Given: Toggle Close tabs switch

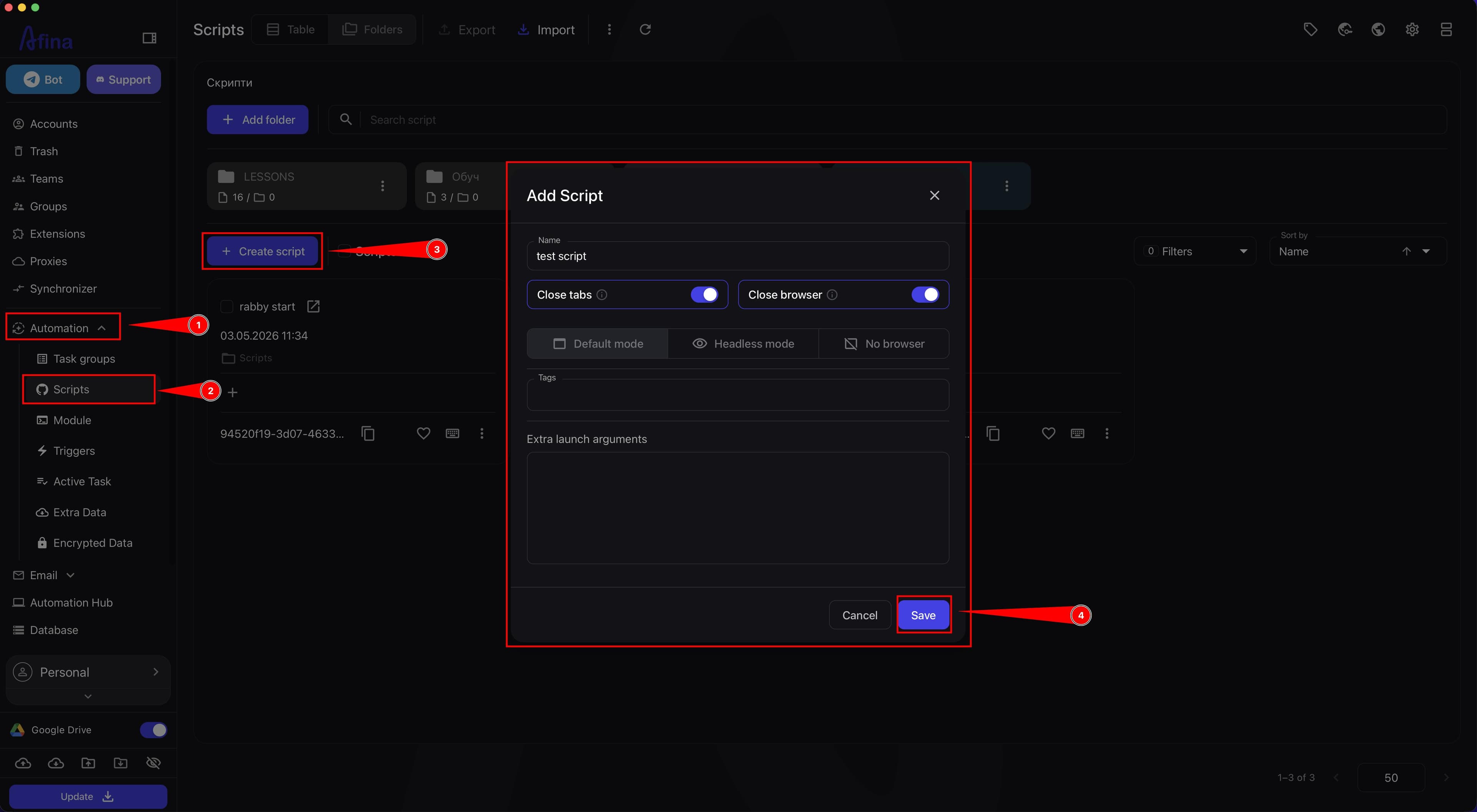Looking at the screenshot, I should pyautogui.click(x=704, y=295).
